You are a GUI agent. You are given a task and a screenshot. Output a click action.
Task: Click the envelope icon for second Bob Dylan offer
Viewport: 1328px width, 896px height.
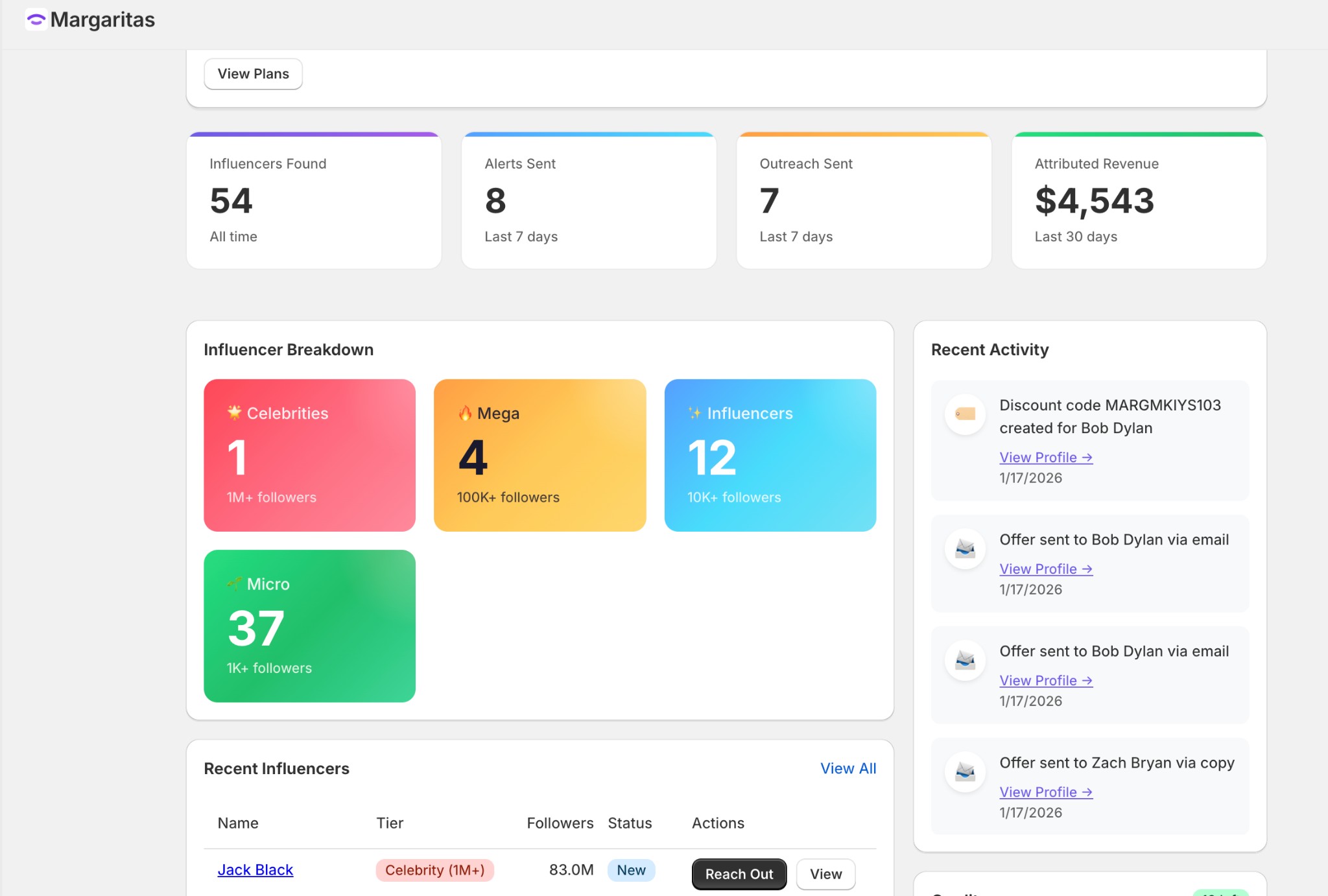[x=965, y=659]
